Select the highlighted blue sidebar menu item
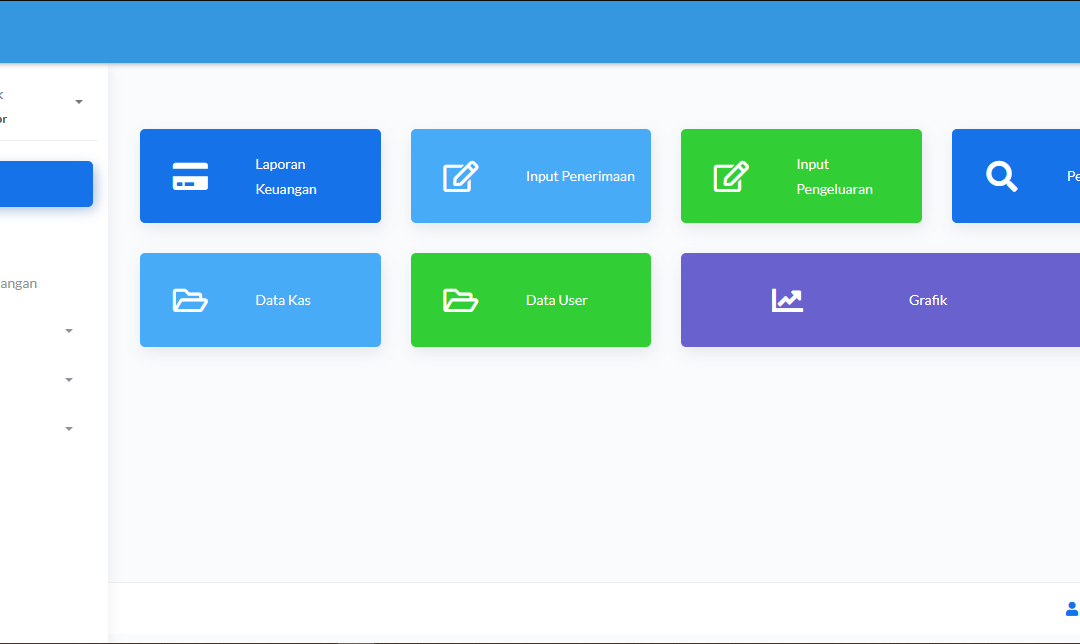Image resolution: width=1080 pixels, height=644 pixels. coord(46,184)
